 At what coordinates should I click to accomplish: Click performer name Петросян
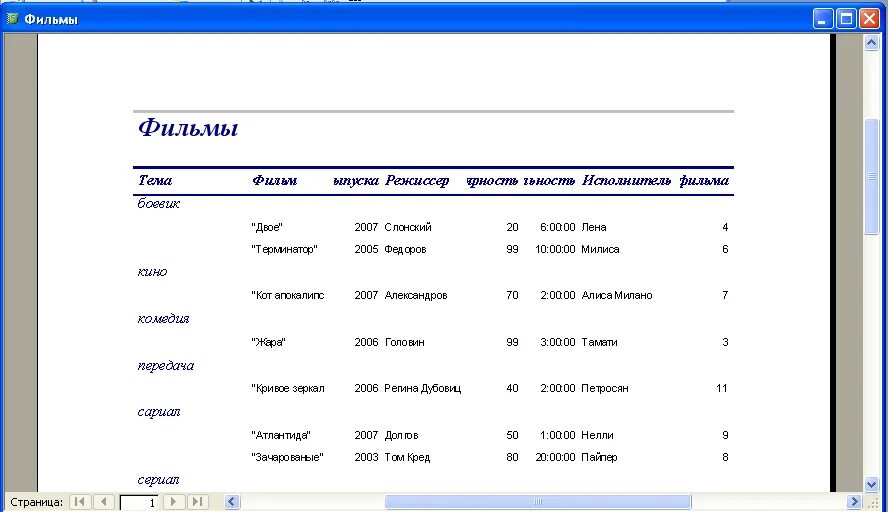coord(605,389)
